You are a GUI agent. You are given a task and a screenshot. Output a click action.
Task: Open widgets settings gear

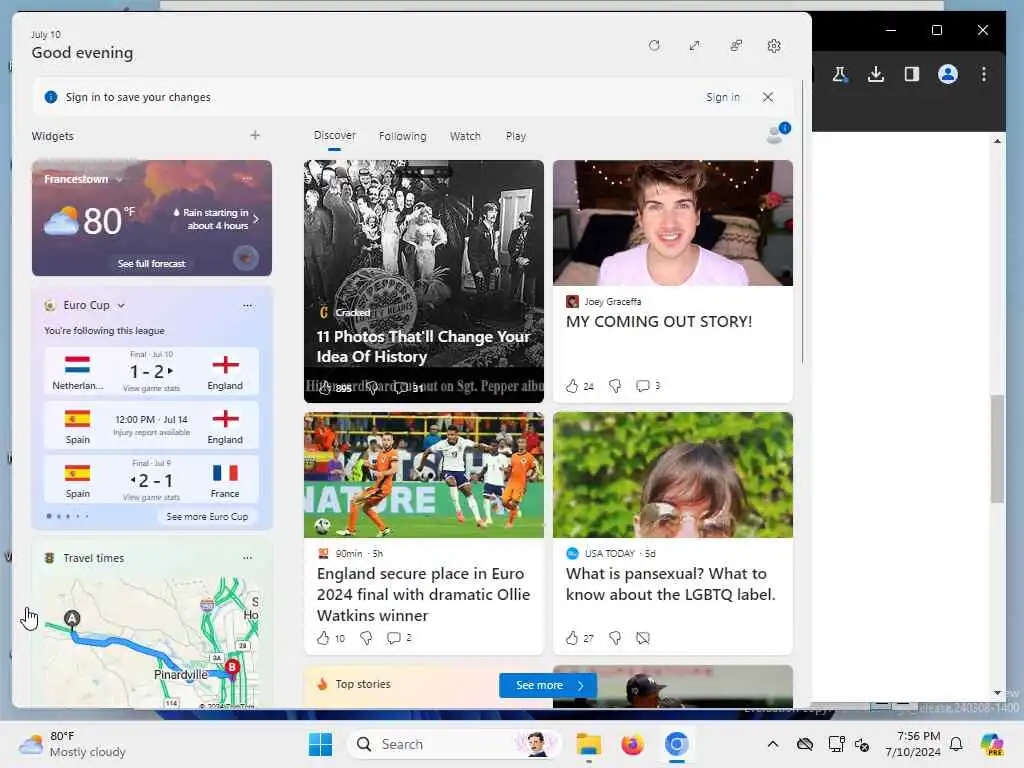774,46
